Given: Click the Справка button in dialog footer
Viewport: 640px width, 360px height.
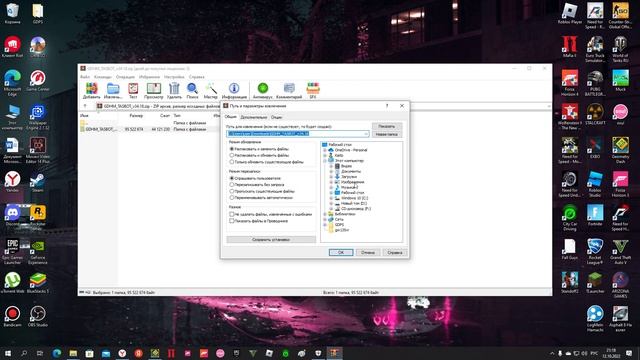Looking at the screenshot, I should [x=395, y=253].
